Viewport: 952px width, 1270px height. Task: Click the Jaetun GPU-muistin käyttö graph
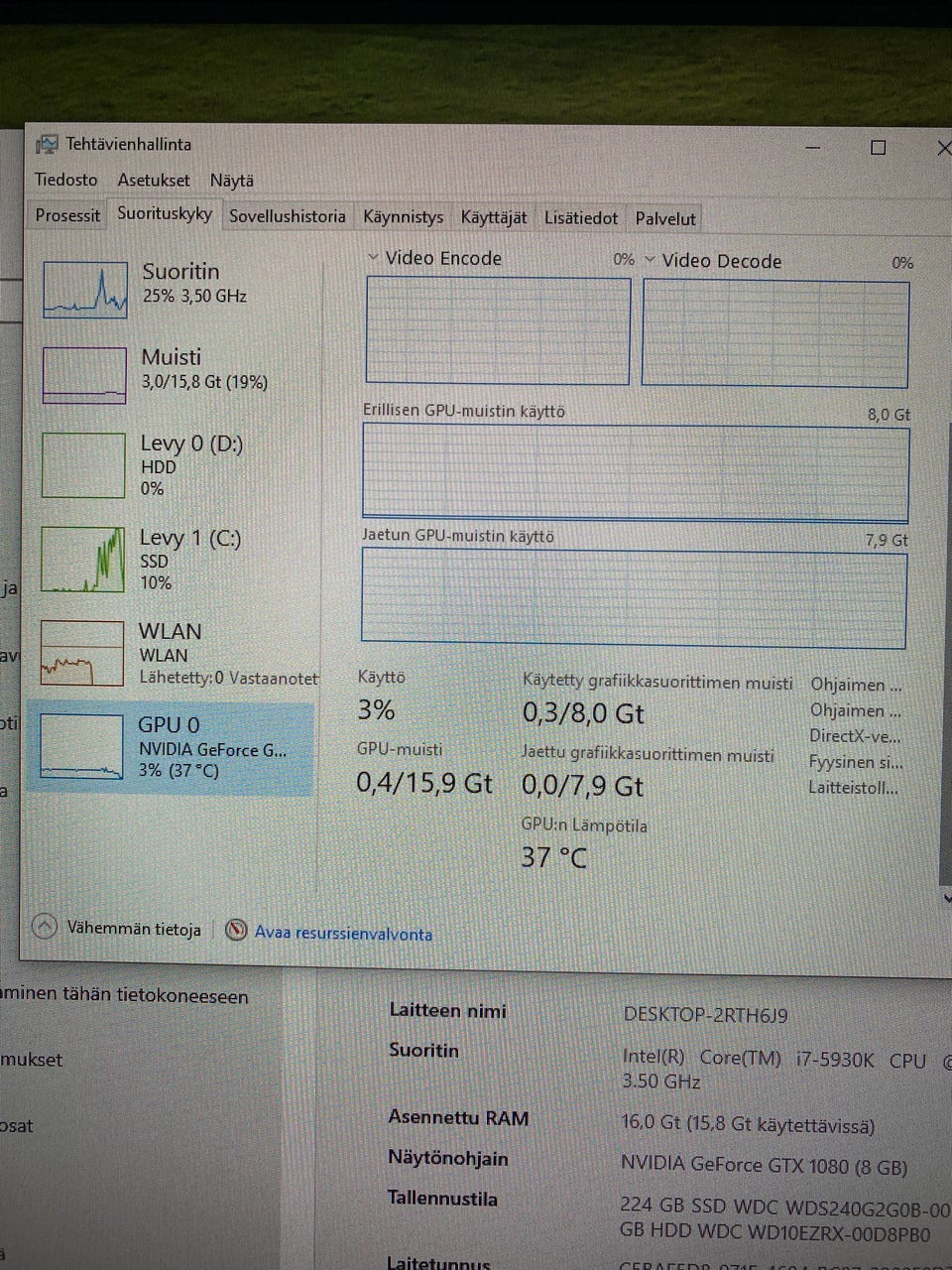click(634, 599)
